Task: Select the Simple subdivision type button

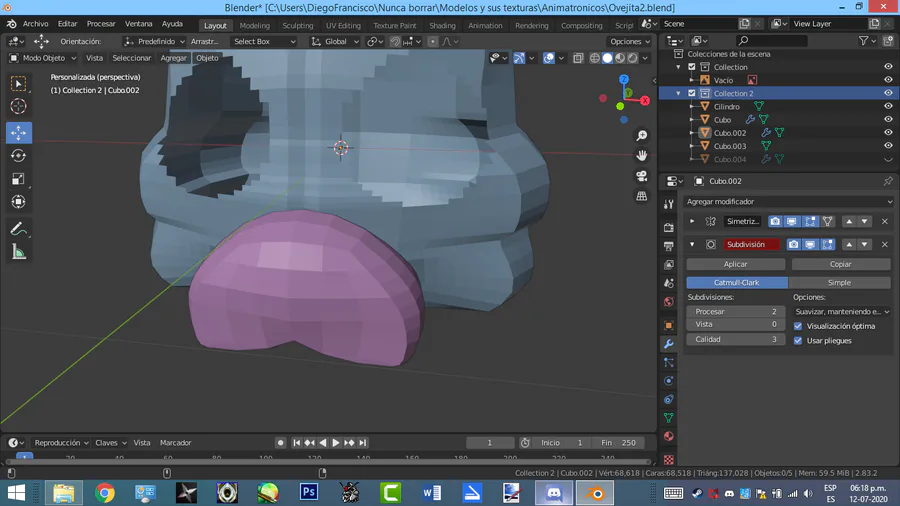Action: tap(839, 283)
